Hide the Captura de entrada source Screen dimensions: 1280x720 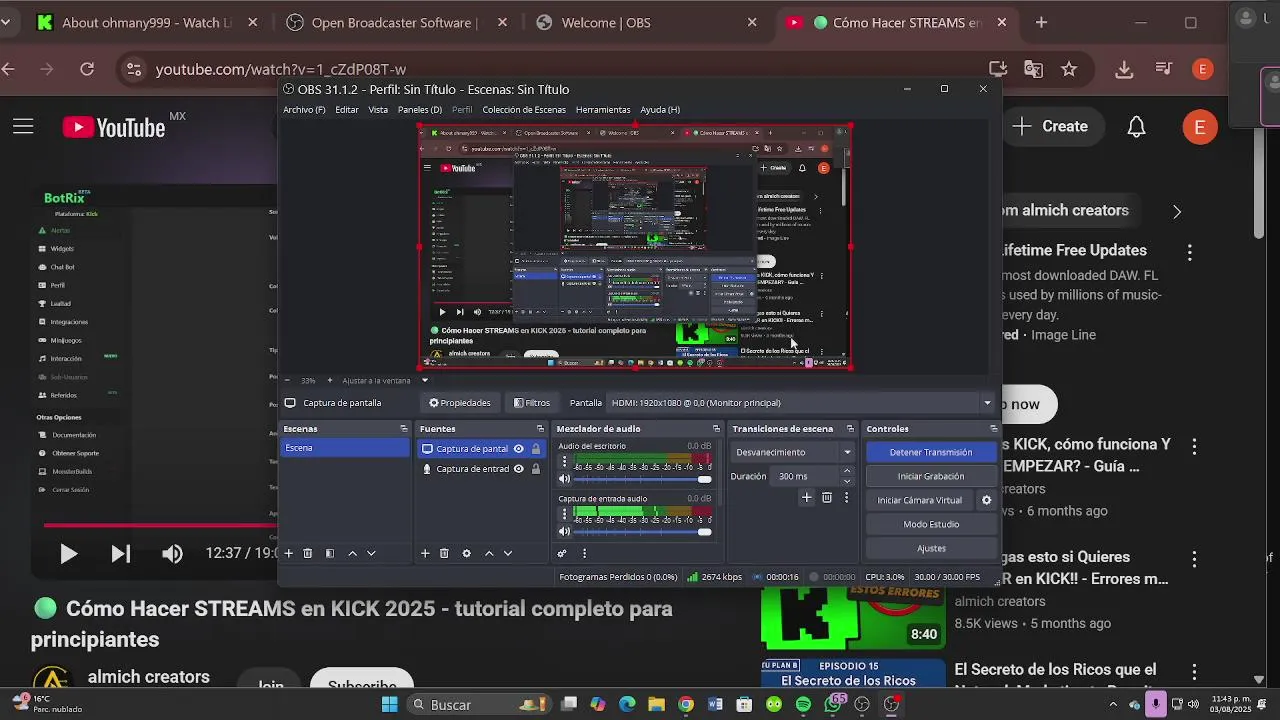[x=518, y=469]
